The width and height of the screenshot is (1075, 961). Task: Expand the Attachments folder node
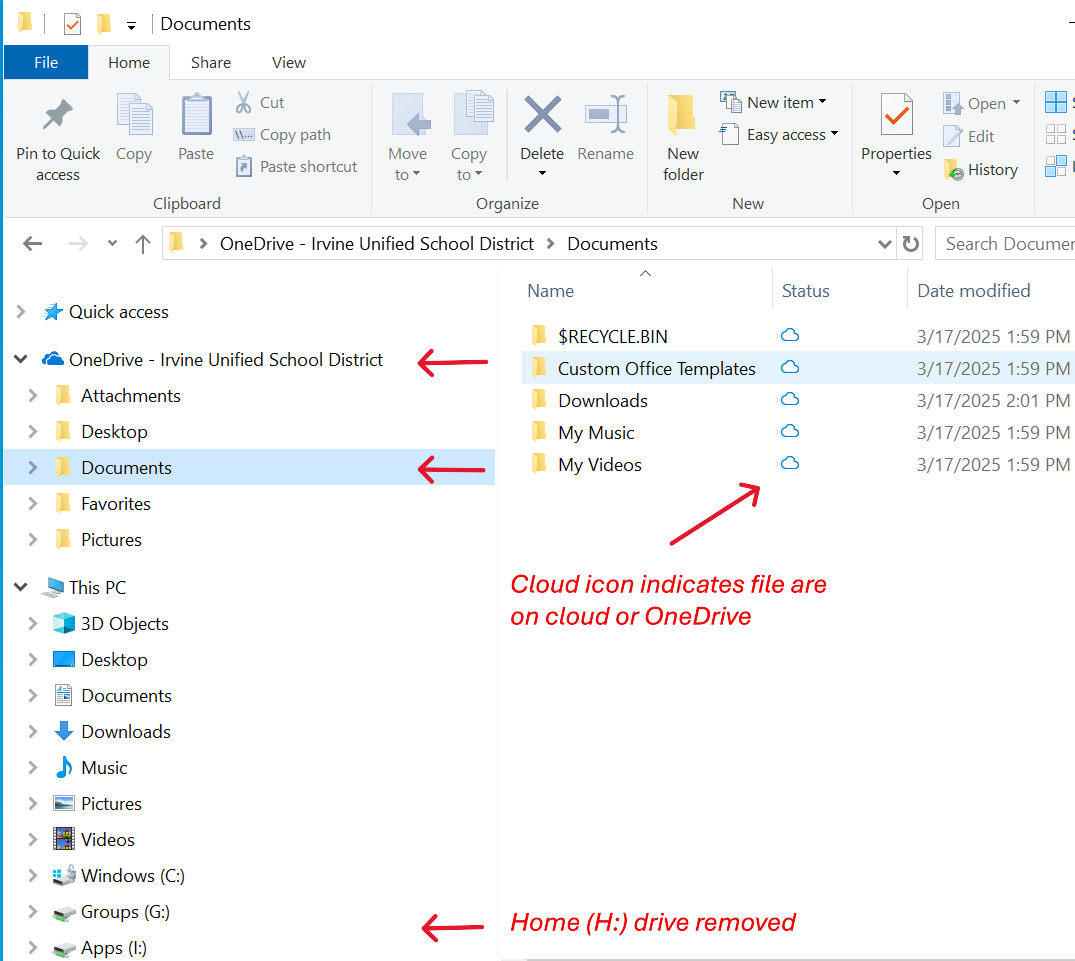32,396
